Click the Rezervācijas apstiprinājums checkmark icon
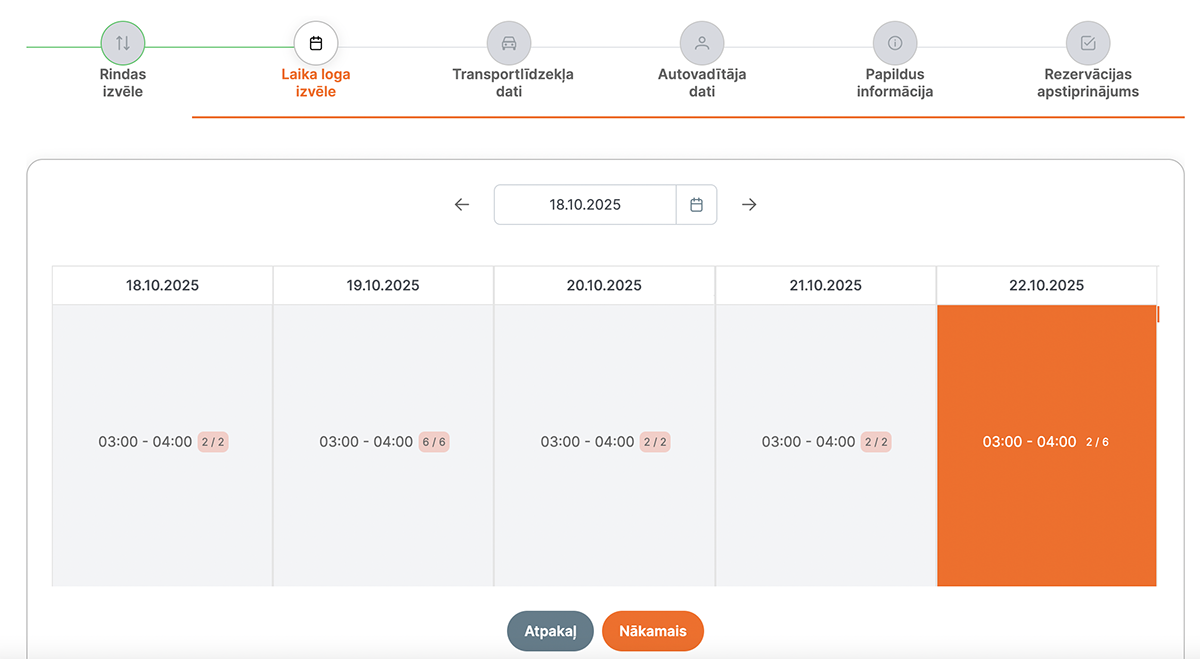Viewport: 1200px width, 659px height. point(1088,43)
